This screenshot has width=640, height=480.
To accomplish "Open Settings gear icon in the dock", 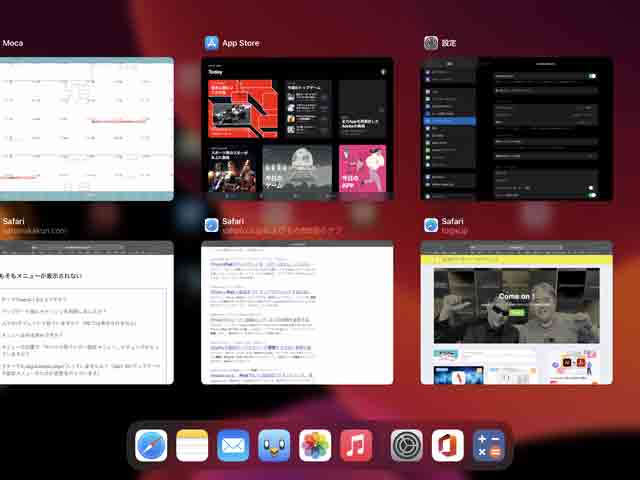I will (x=407, y=445).
